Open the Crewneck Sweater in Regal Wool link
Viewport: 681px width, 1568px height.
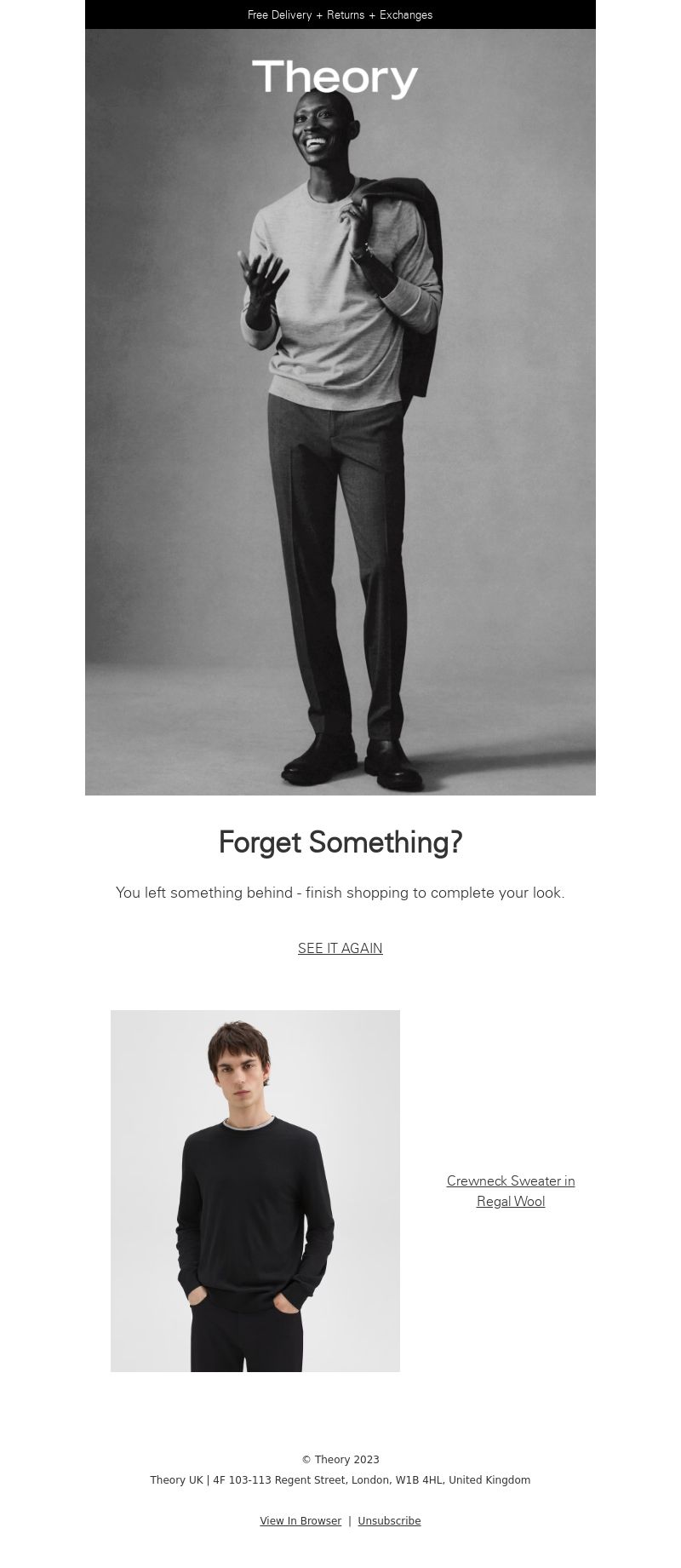[511, 1191]
